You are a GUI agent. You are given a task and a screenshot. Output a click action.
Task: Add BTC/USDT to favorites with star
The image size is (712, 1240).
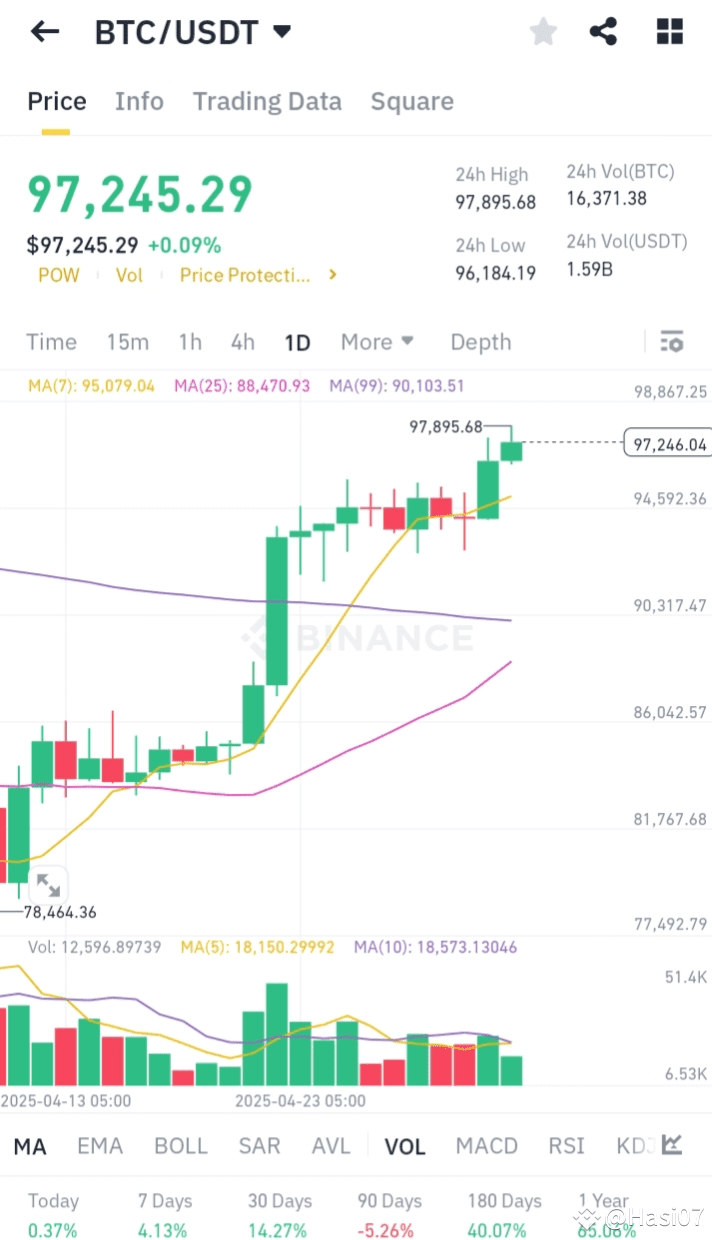[x=543, y=32]
